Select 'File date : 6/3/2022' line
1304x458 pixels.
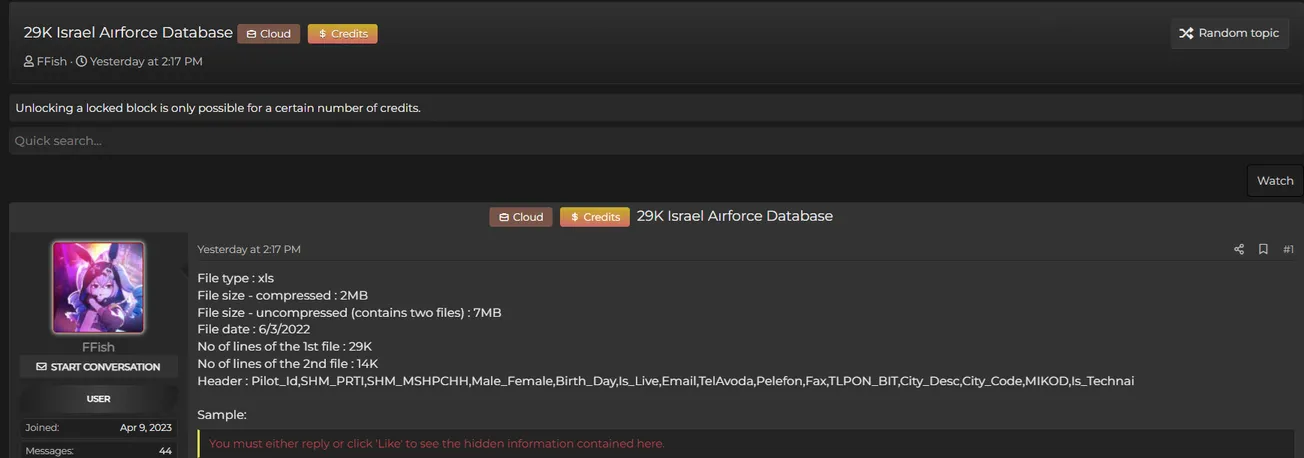pyautogui.click(x=253, y=329)
